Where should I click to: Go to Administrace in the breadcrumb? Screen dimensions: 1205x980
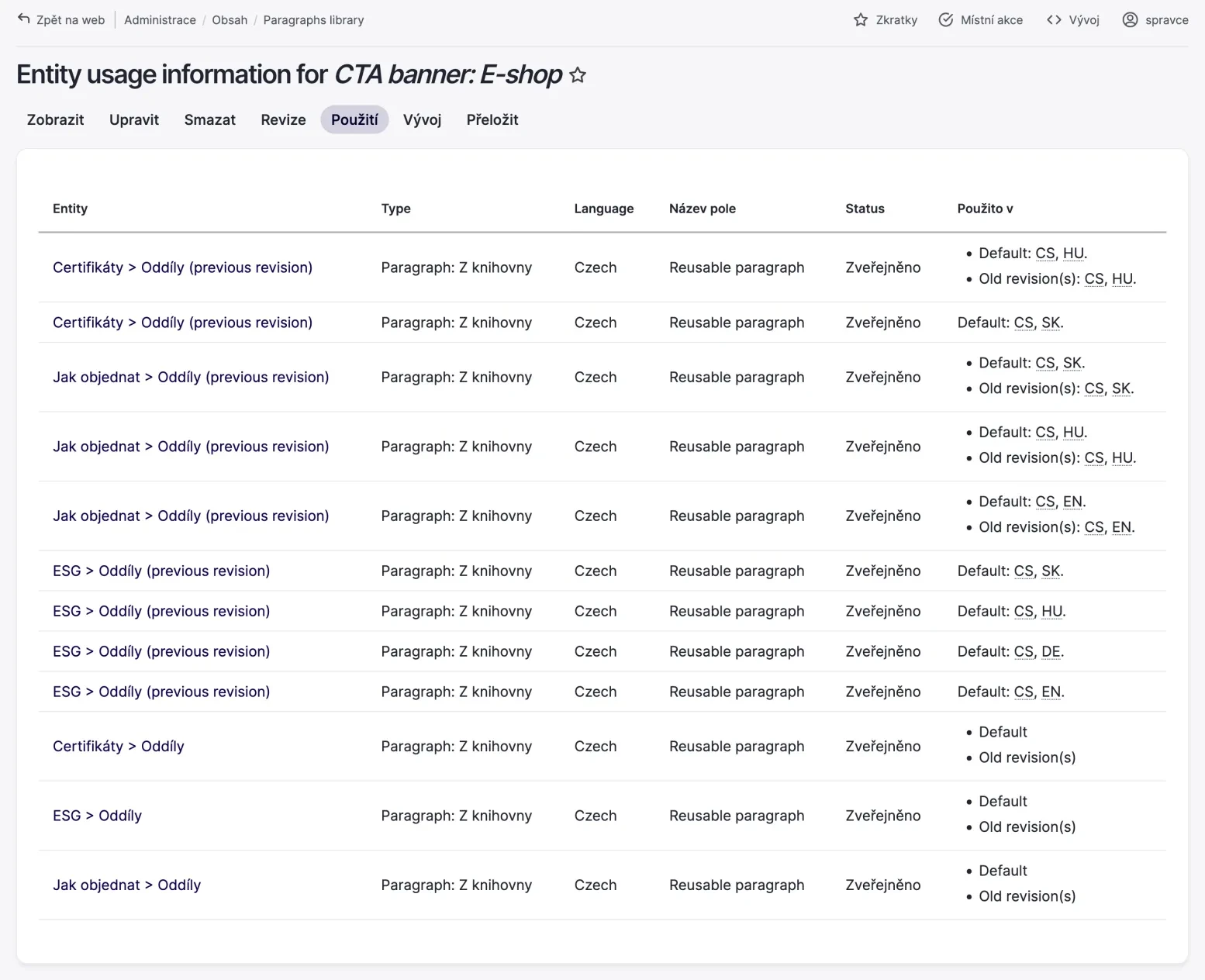tap(160, 20)
